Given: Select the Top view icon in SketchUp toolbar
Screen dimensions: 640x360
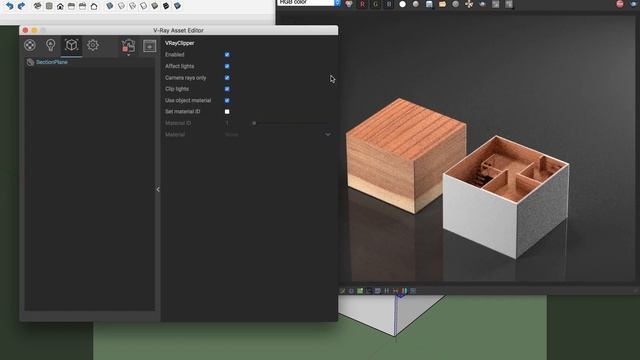Looking at the screenshot, I should coord(49,6).
